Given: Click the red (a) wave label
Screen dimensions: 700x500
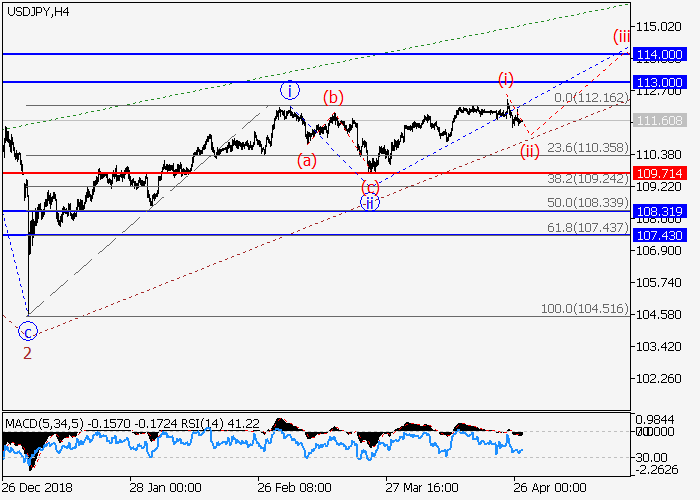Looking at the screenshot, I should pos(306,159).
